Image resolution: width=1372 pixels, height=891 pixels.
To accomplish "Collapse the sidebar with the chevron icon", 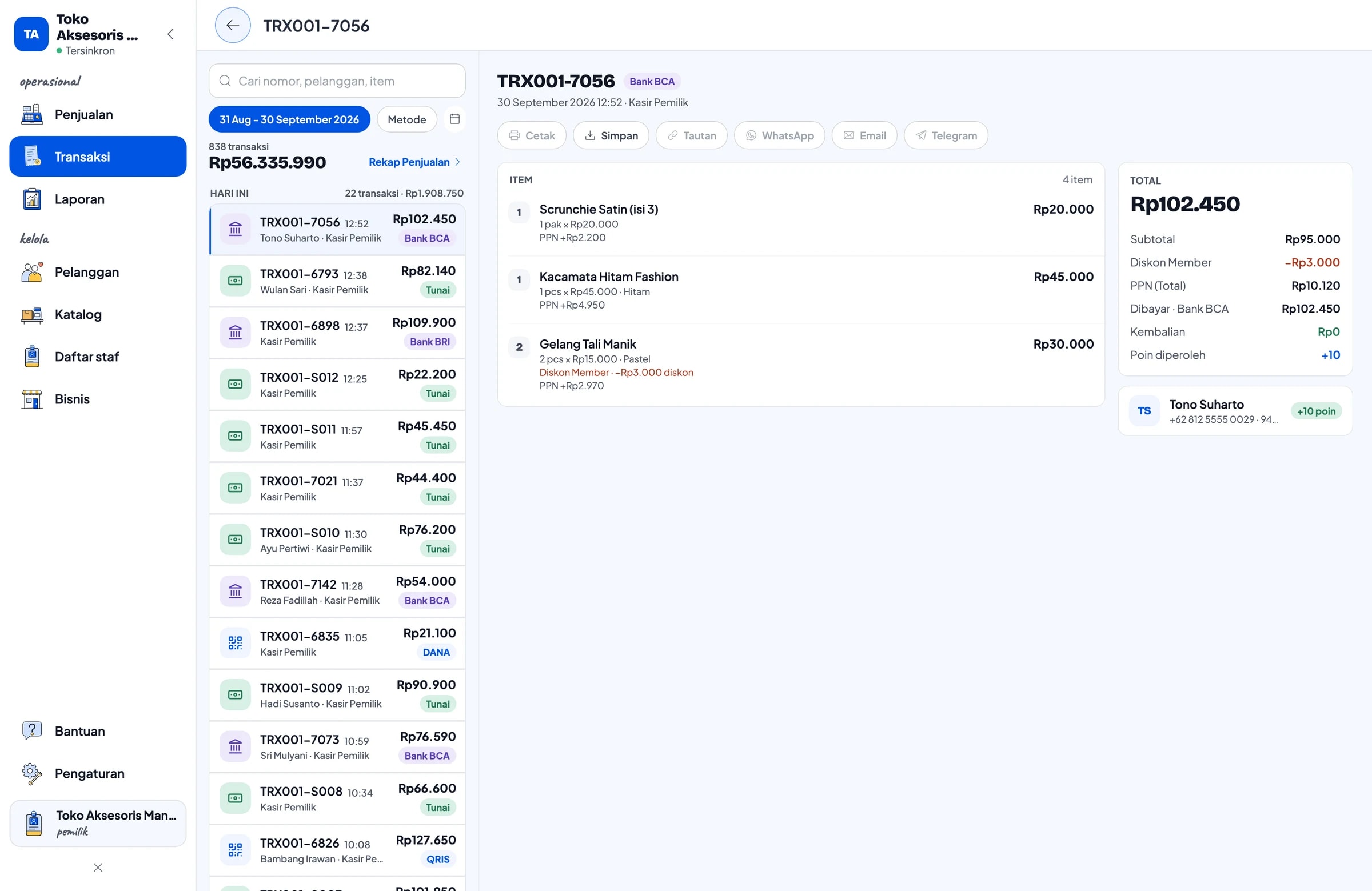I will pos(170,34).
